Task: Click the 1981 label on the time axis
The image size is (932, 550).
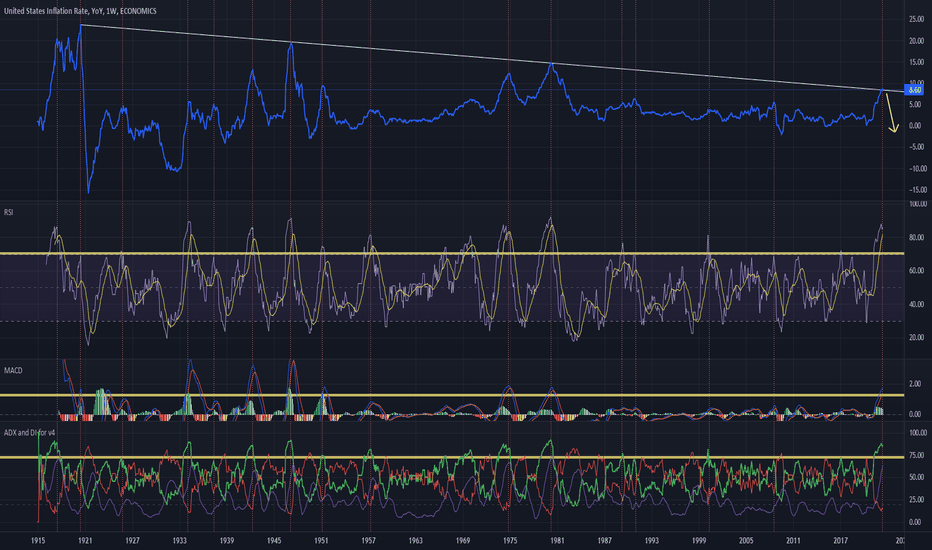Action: click(x=557, y=540)
